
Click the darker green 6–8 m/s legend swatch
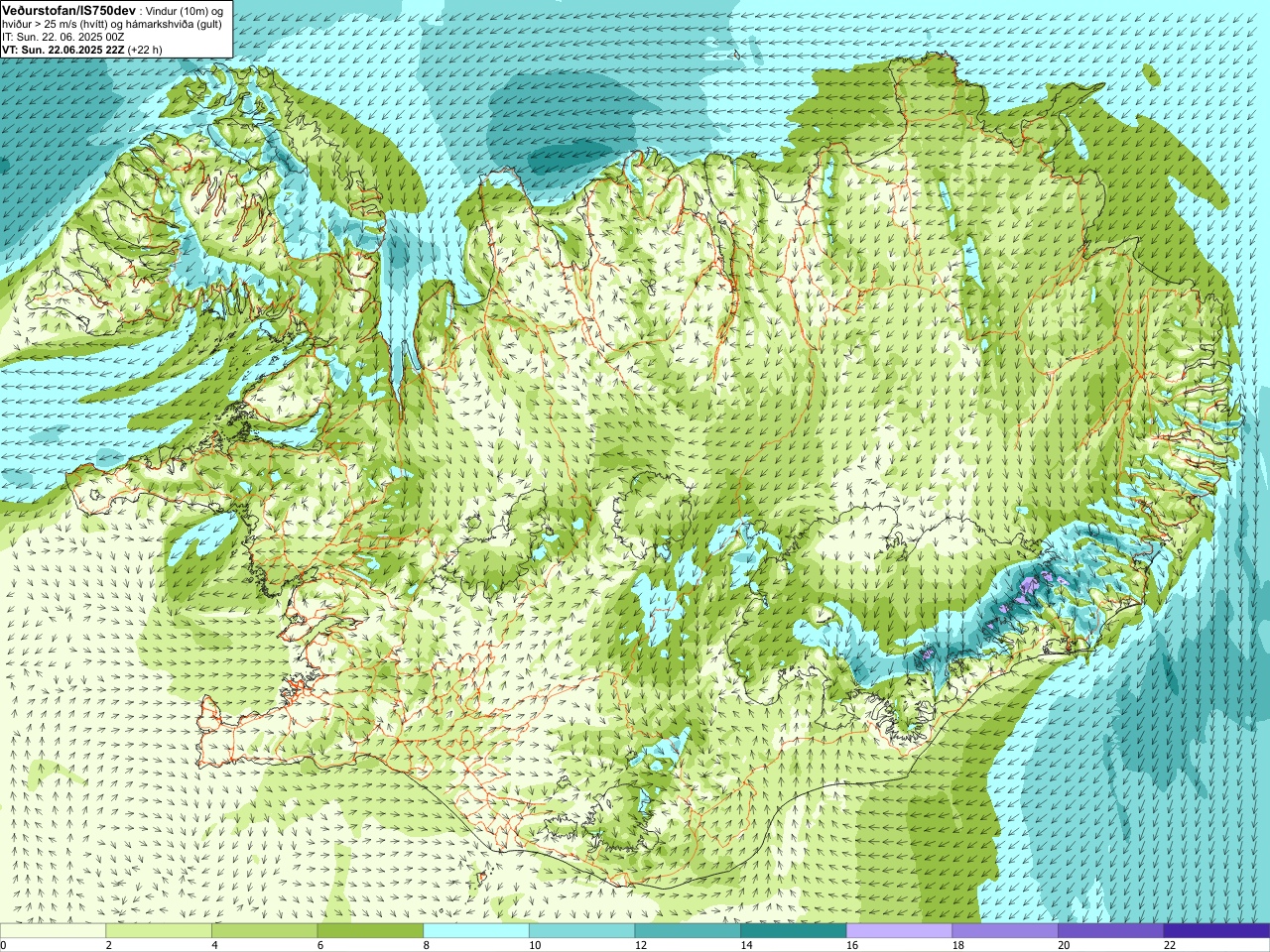[370, 931]
